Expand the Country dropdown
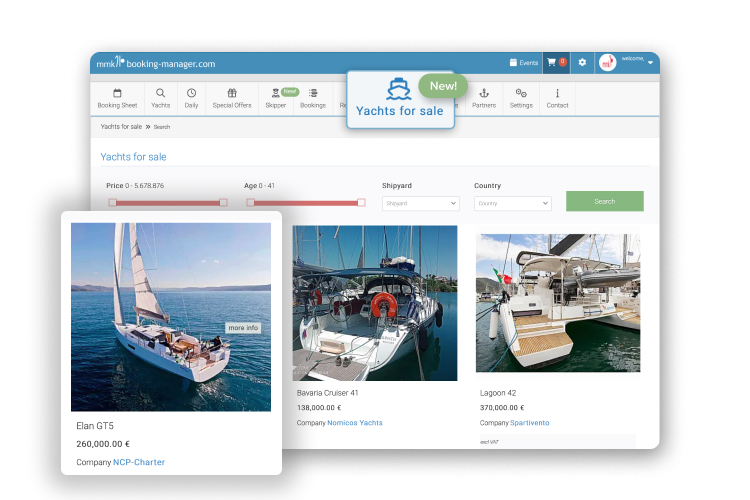 click(512, 203)
